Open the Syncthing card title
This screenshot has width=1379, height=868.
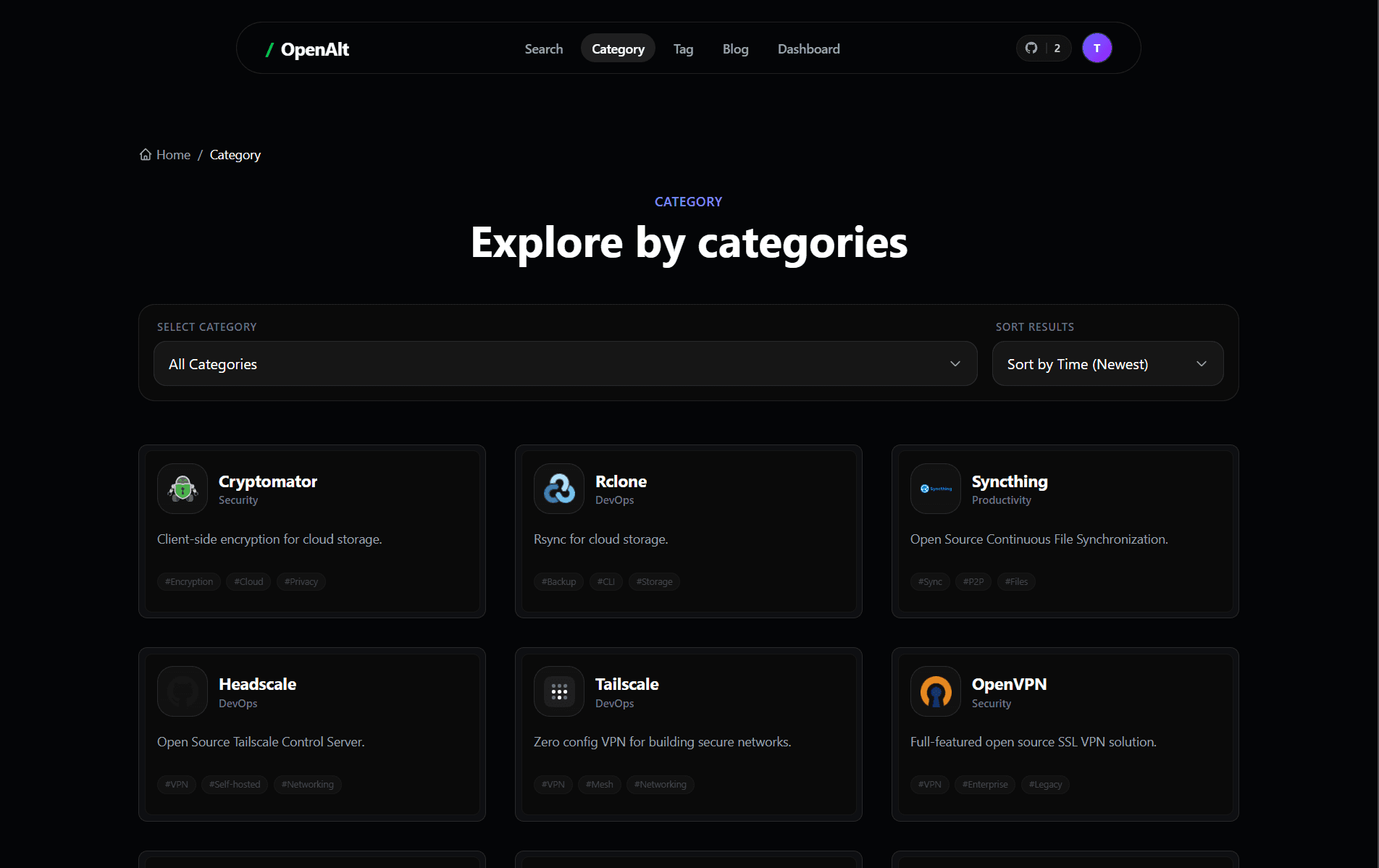click(1009, 481)
